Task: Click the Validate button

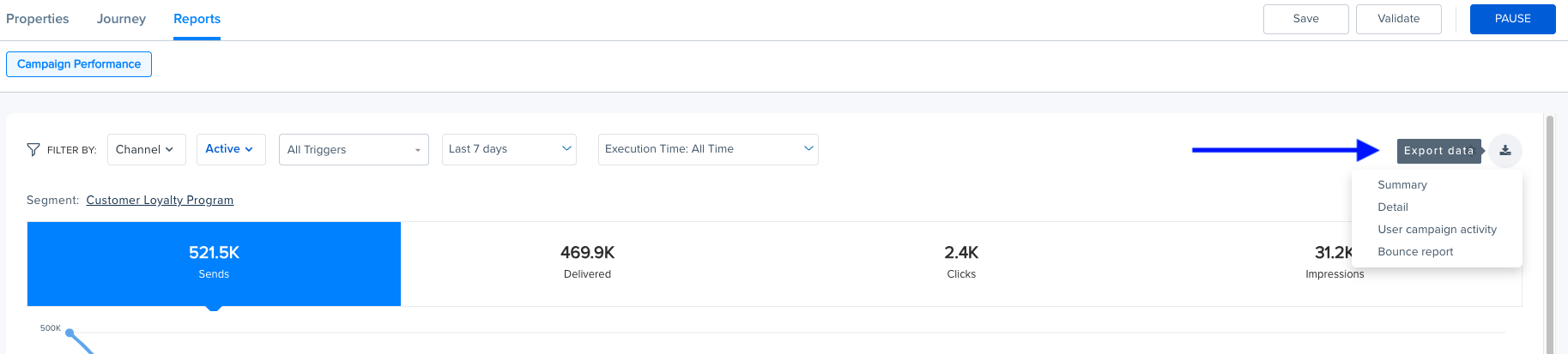Action: click(x=1398, y=19)
